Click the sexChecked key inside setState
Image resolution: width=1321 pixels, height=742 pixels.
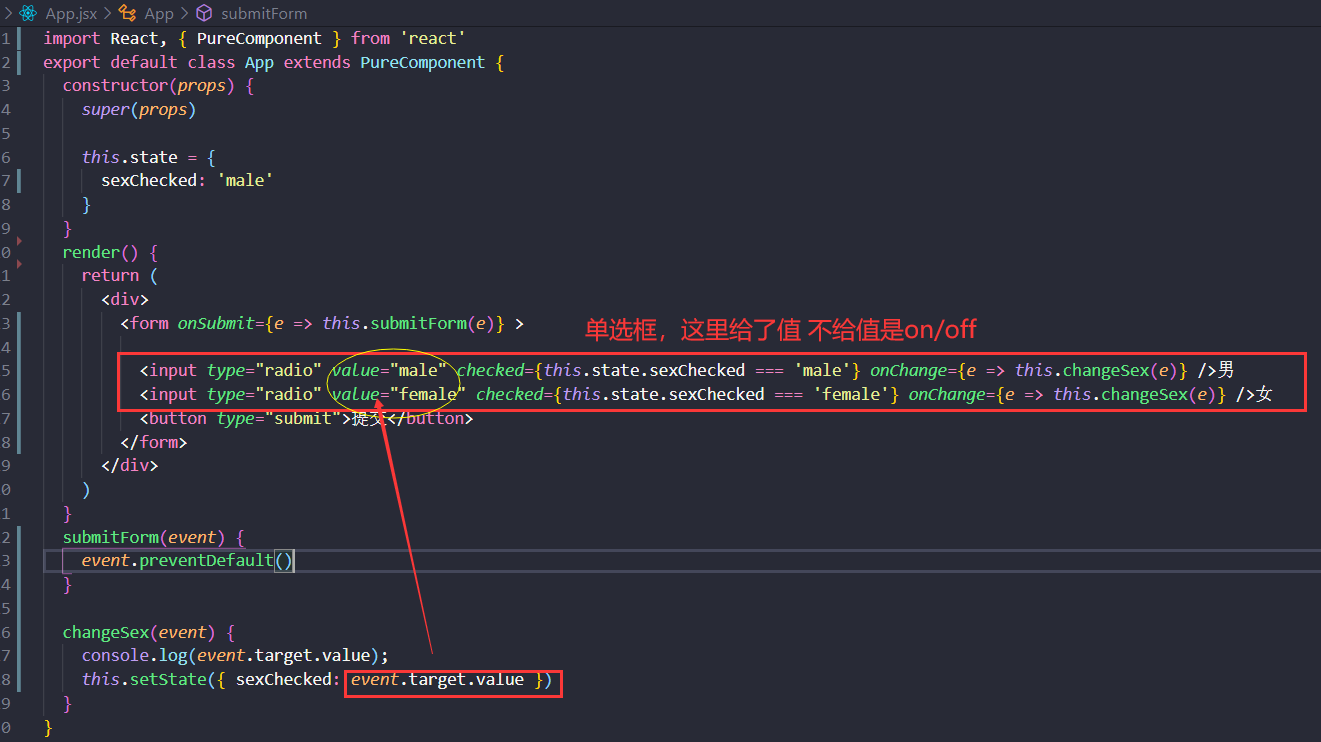(x=283, y=680)
